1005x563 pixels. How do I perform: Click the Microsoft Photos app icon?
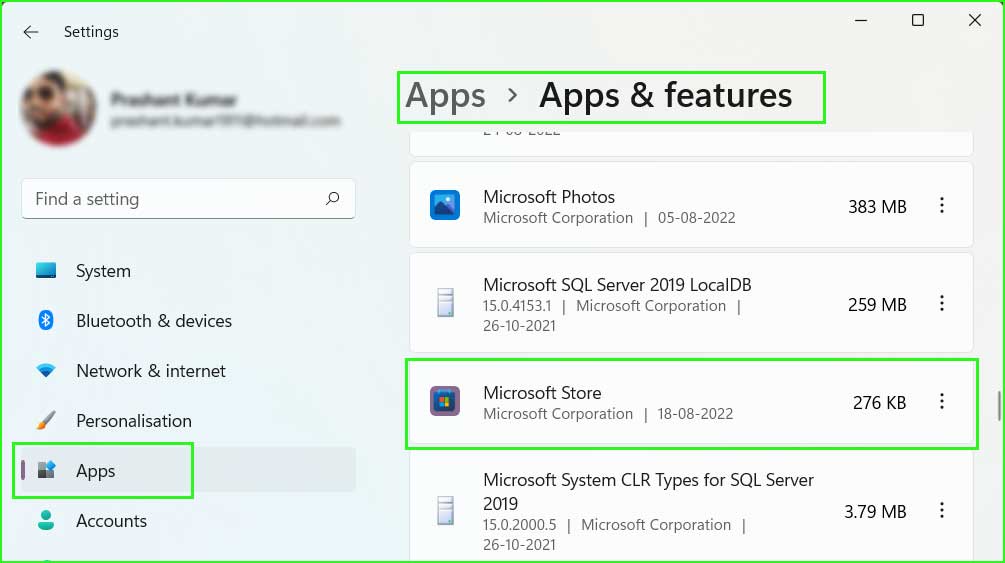[x=445, y=205]
